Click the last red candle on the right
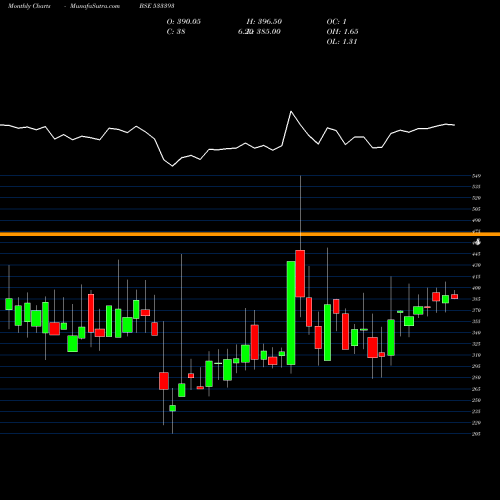This screenshot has width=500, height=500. 454,296
